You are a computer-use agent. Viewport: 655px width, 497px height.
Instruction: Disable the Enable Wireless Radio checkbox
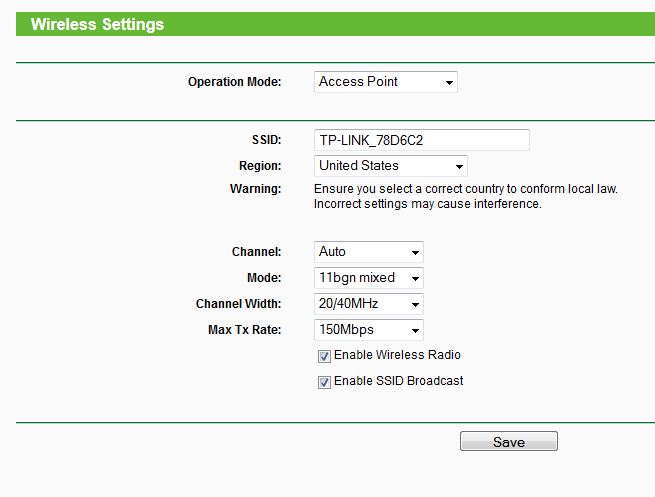pyautogui.click(x=324, y=356)
